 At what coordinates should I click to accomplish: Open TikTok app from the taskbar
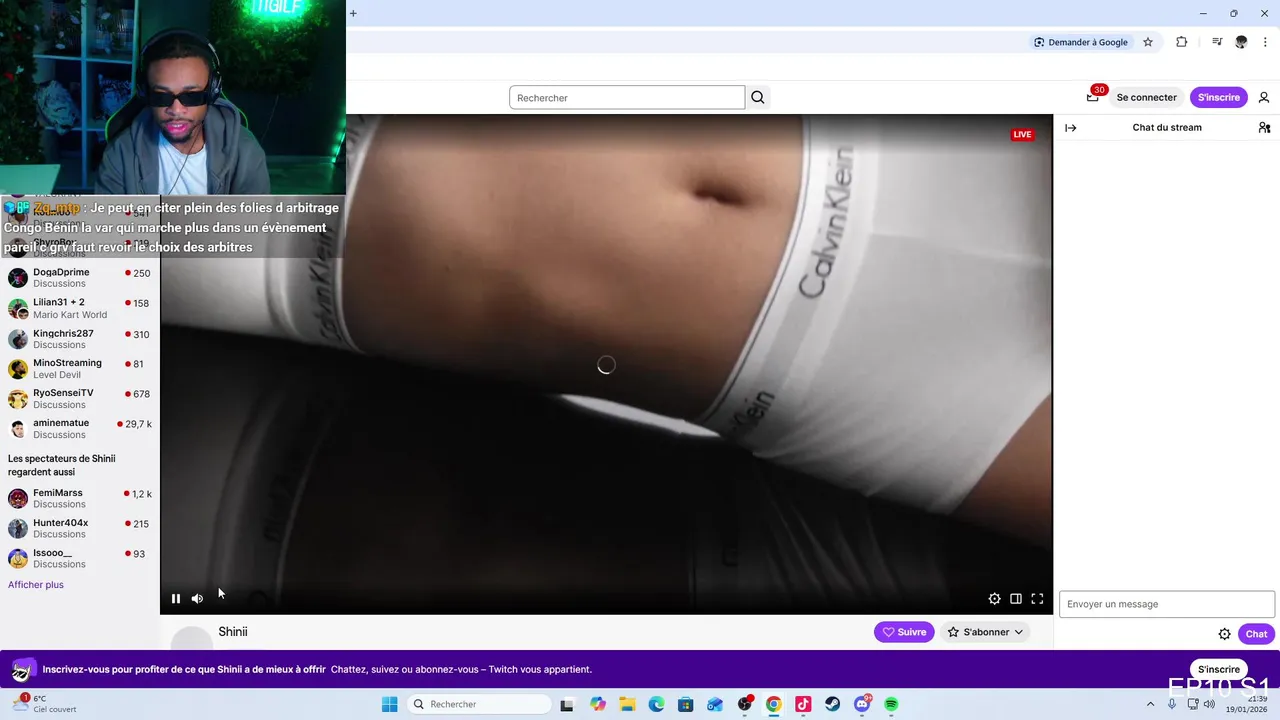(803, 704)
